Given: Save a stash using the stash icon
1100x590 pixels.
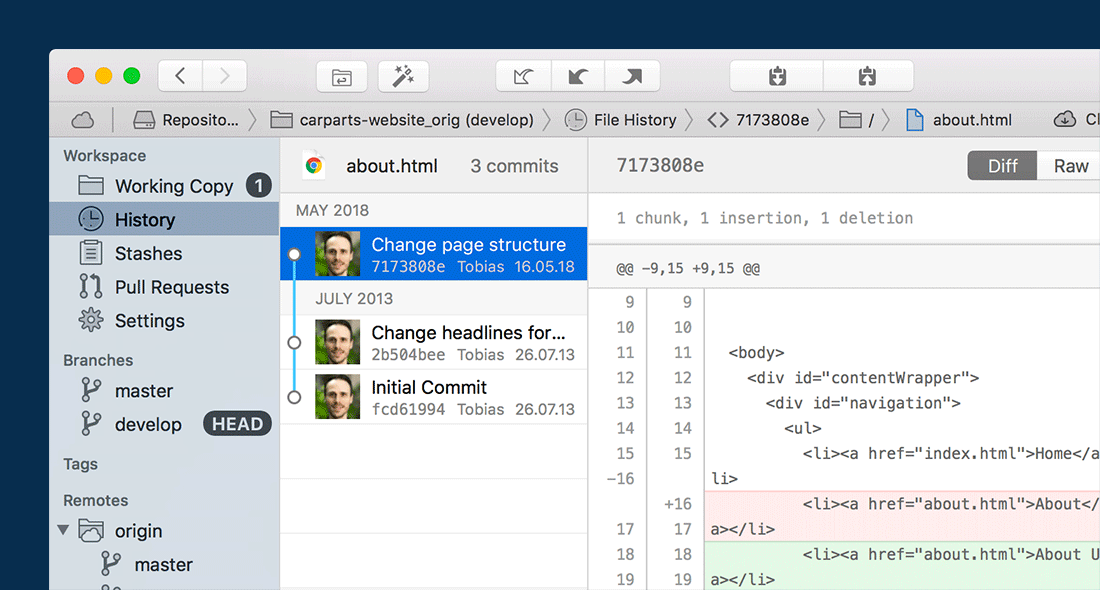Looking at the screenshot, I should coord(775,76).
